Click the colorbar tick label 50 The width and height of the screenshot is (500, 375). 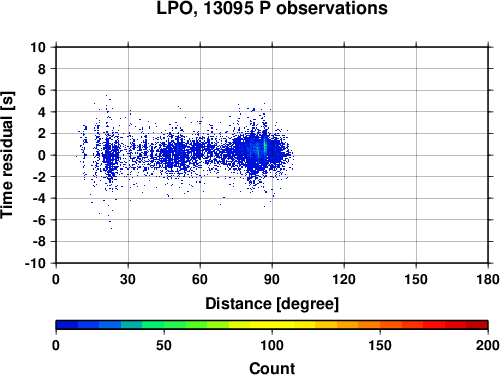pos(164,345)
